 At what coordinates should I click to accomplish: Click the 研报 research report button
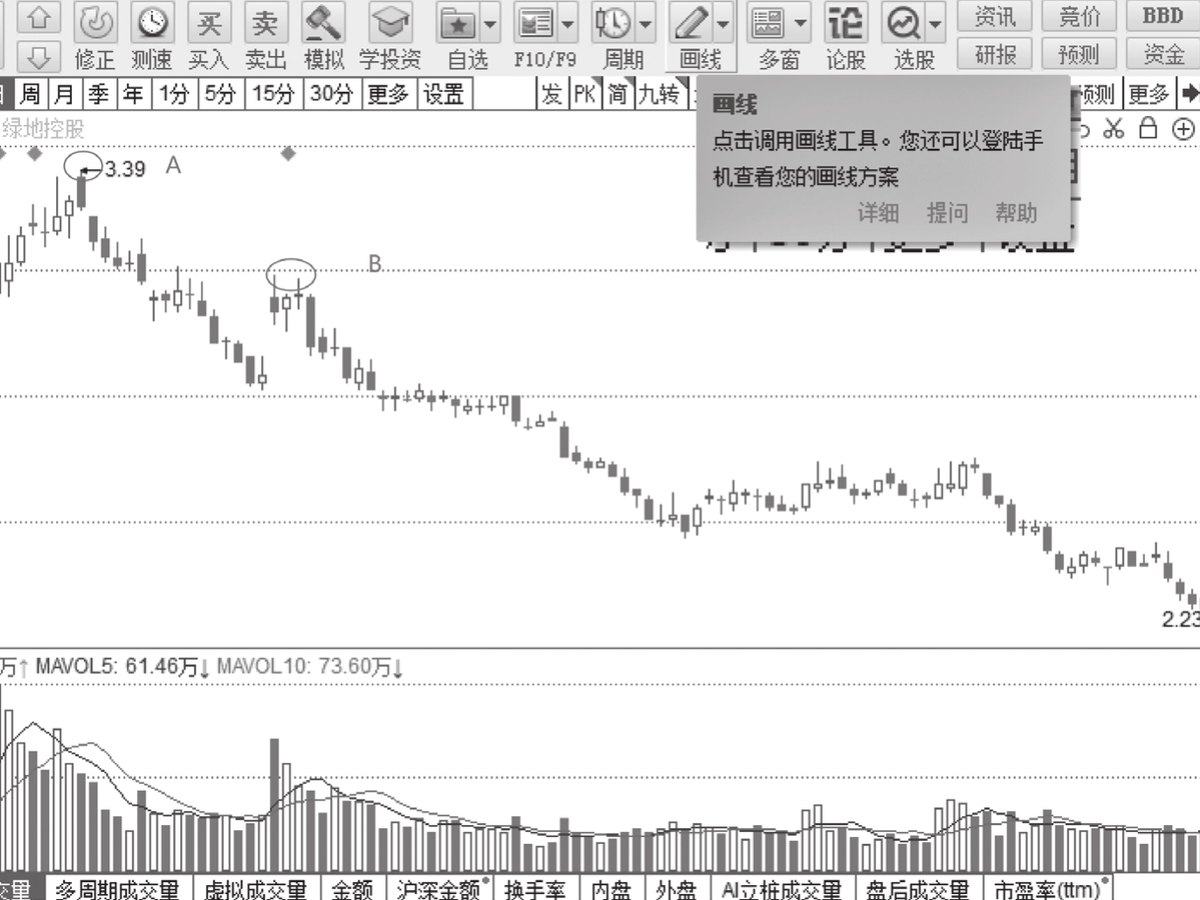[995, 53]
